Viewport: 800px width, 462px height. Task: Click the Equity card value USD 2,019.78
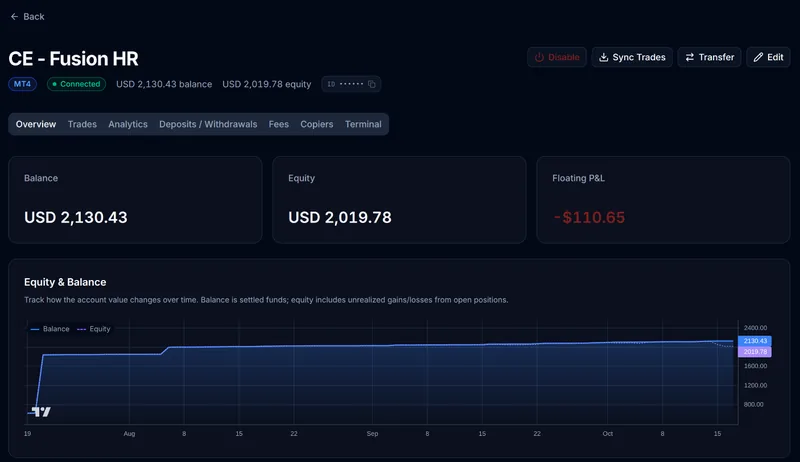tap(340, 217)
